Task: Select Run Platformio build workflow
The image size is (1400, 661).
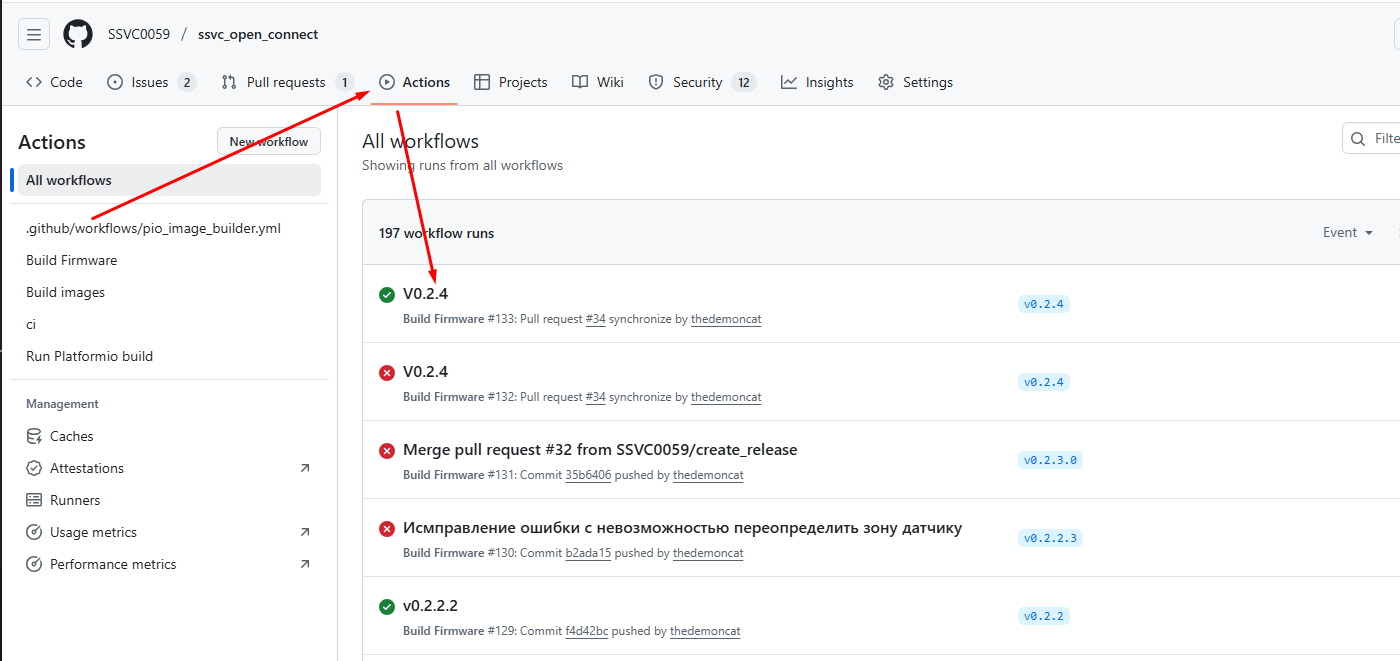Action: pos(90,356)
